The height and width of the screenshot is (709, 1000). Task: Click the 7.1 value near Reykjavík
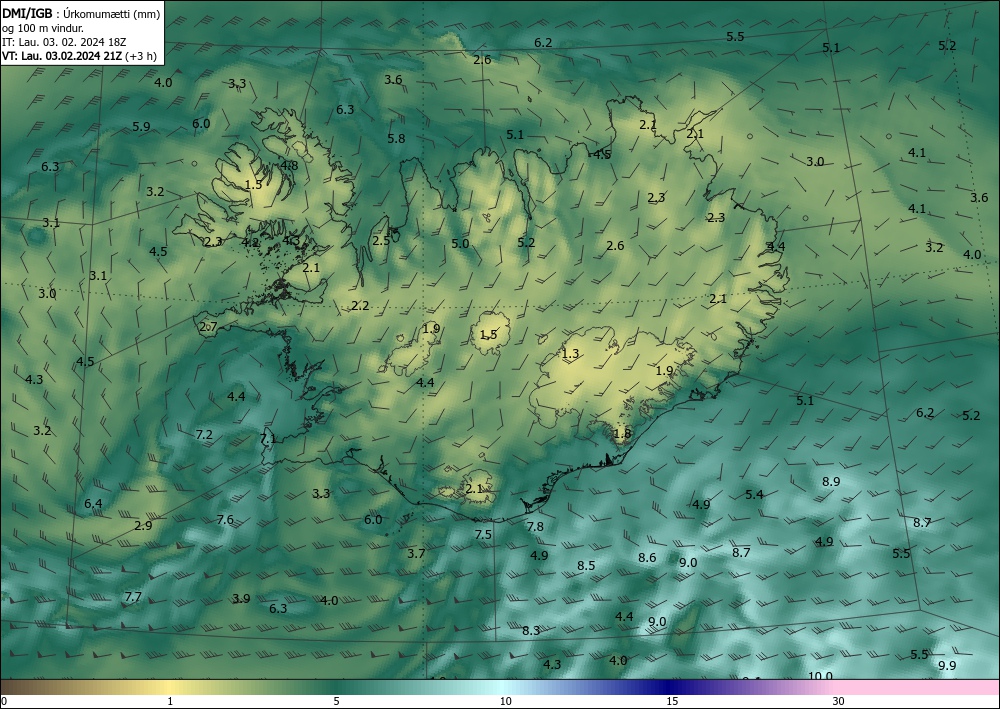click(x=268, y=439)
